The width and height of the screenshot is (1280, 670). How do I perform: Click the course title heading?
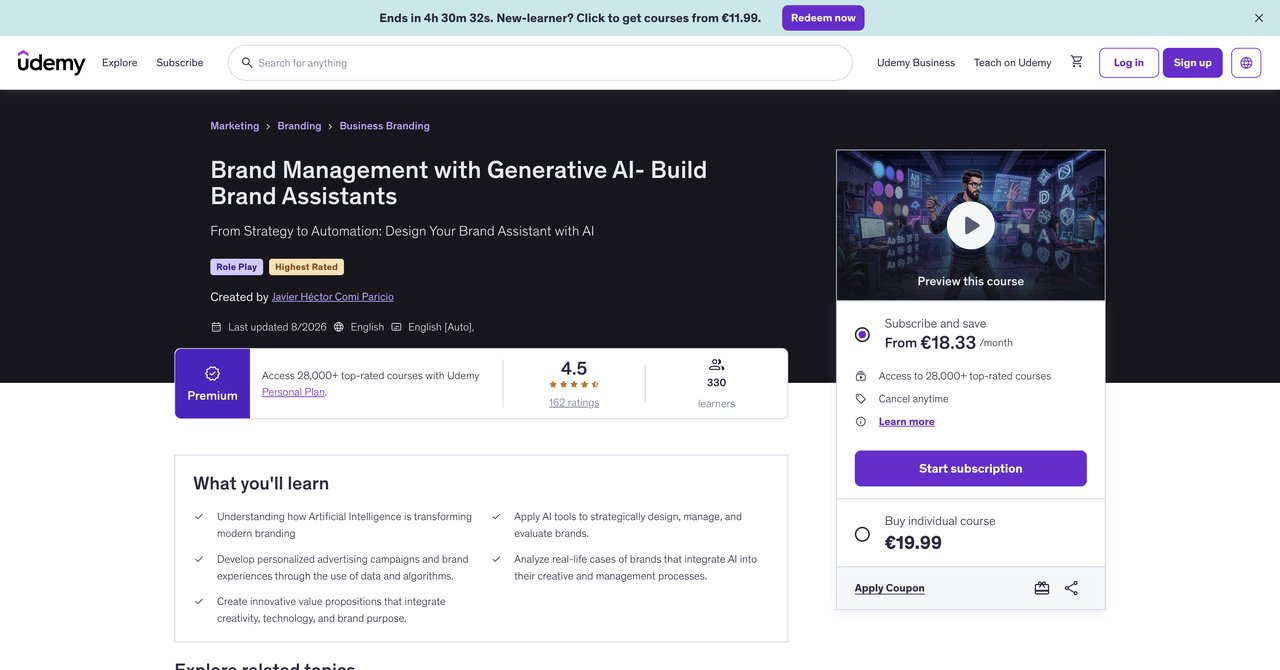click(459, 182)
